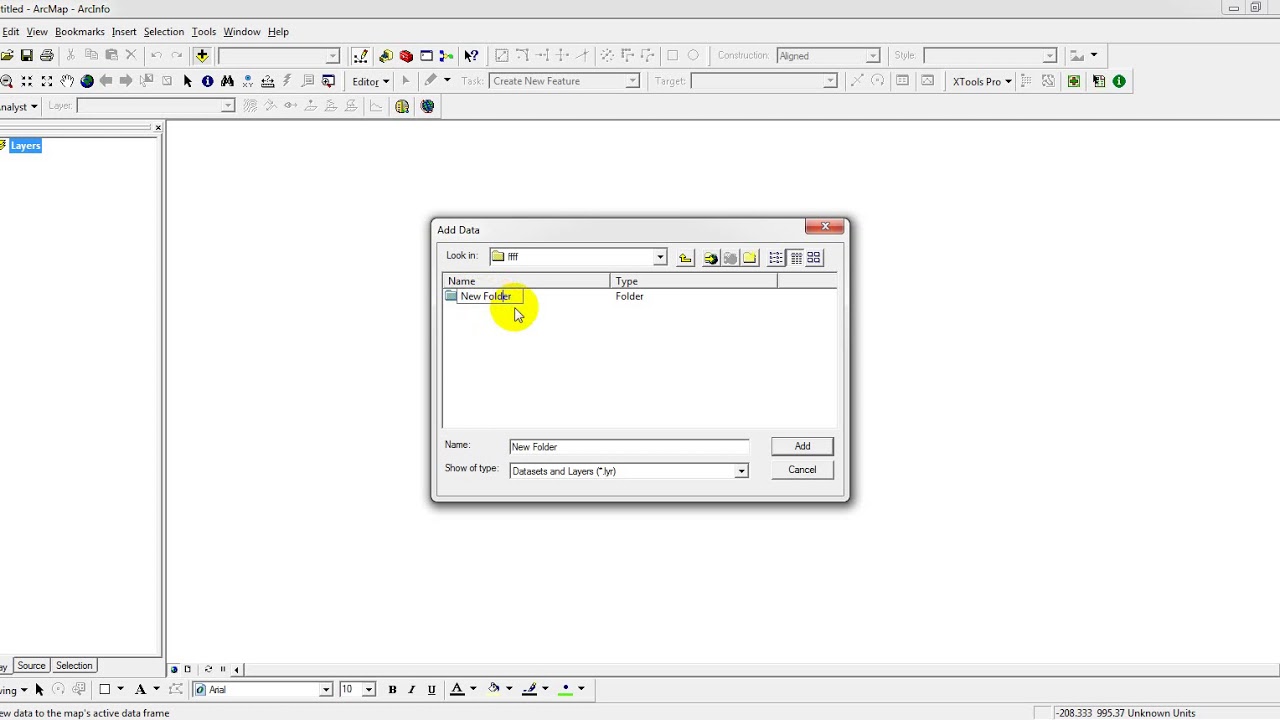Select the New Folder entry

click(485, 296)
